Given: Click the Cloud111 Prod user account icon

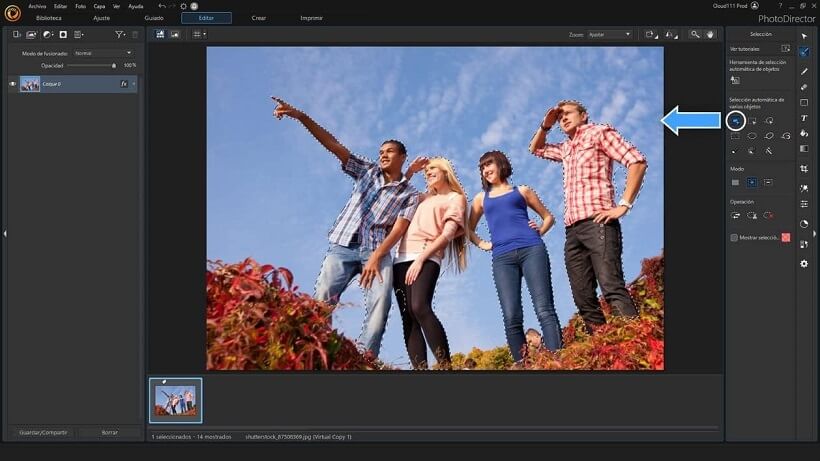Looking at the screenshot, I should [x=755, y=6].
